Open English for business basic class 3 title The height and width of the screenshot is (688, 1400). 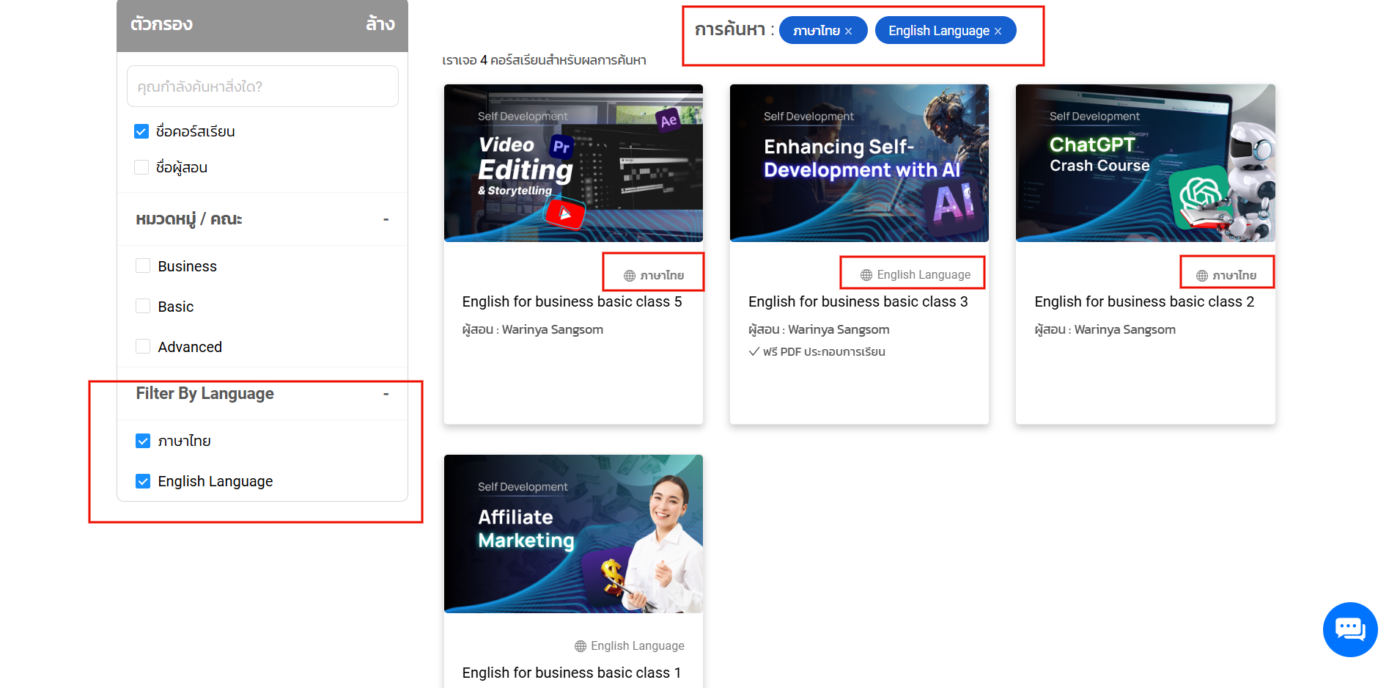point(858,301)
